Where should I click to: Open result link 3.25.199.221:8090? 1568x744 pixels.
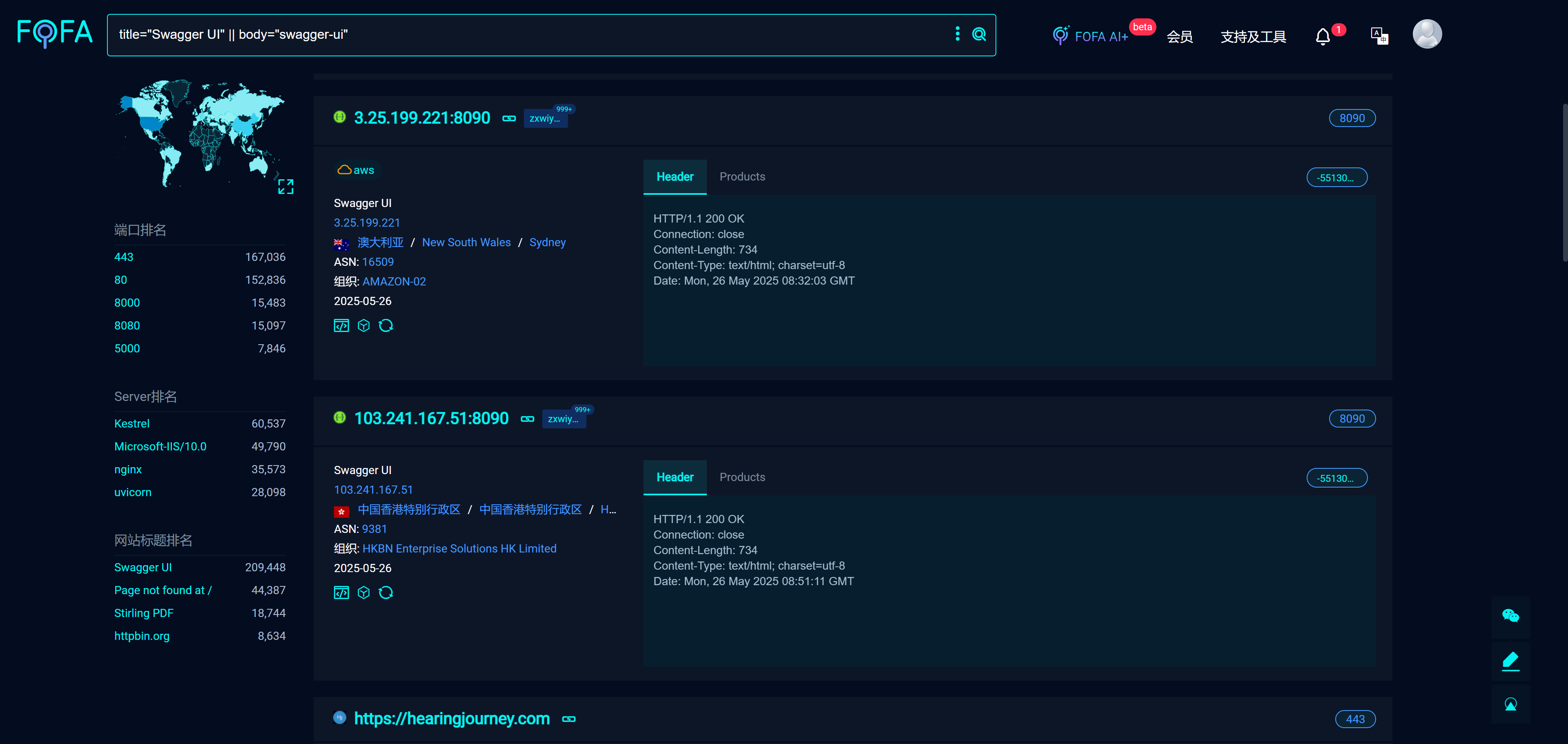pyautogui.click(x=422, y=118)
